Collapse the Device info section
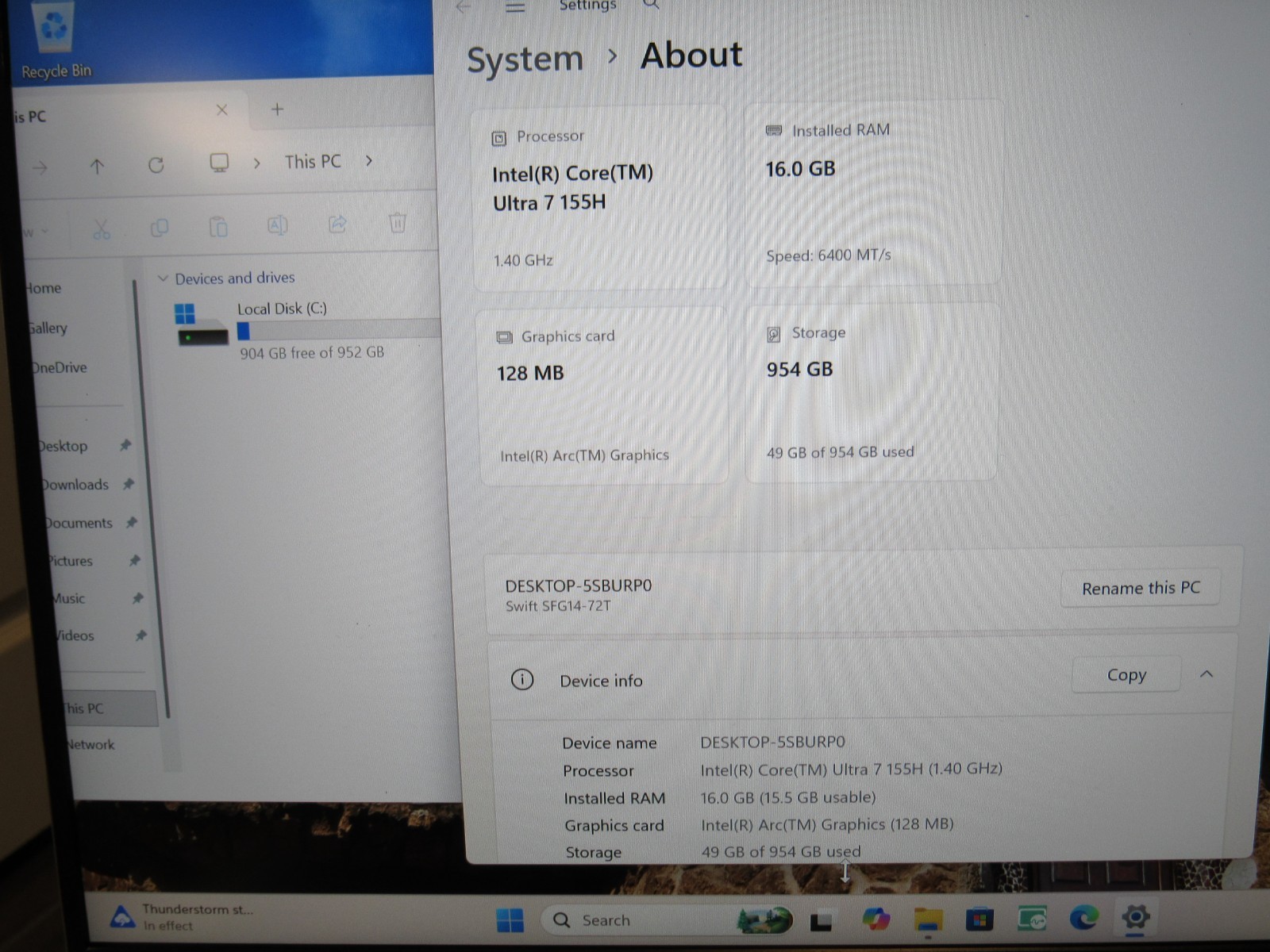This screenshot has height=952, width=1270. [1206, 674]
